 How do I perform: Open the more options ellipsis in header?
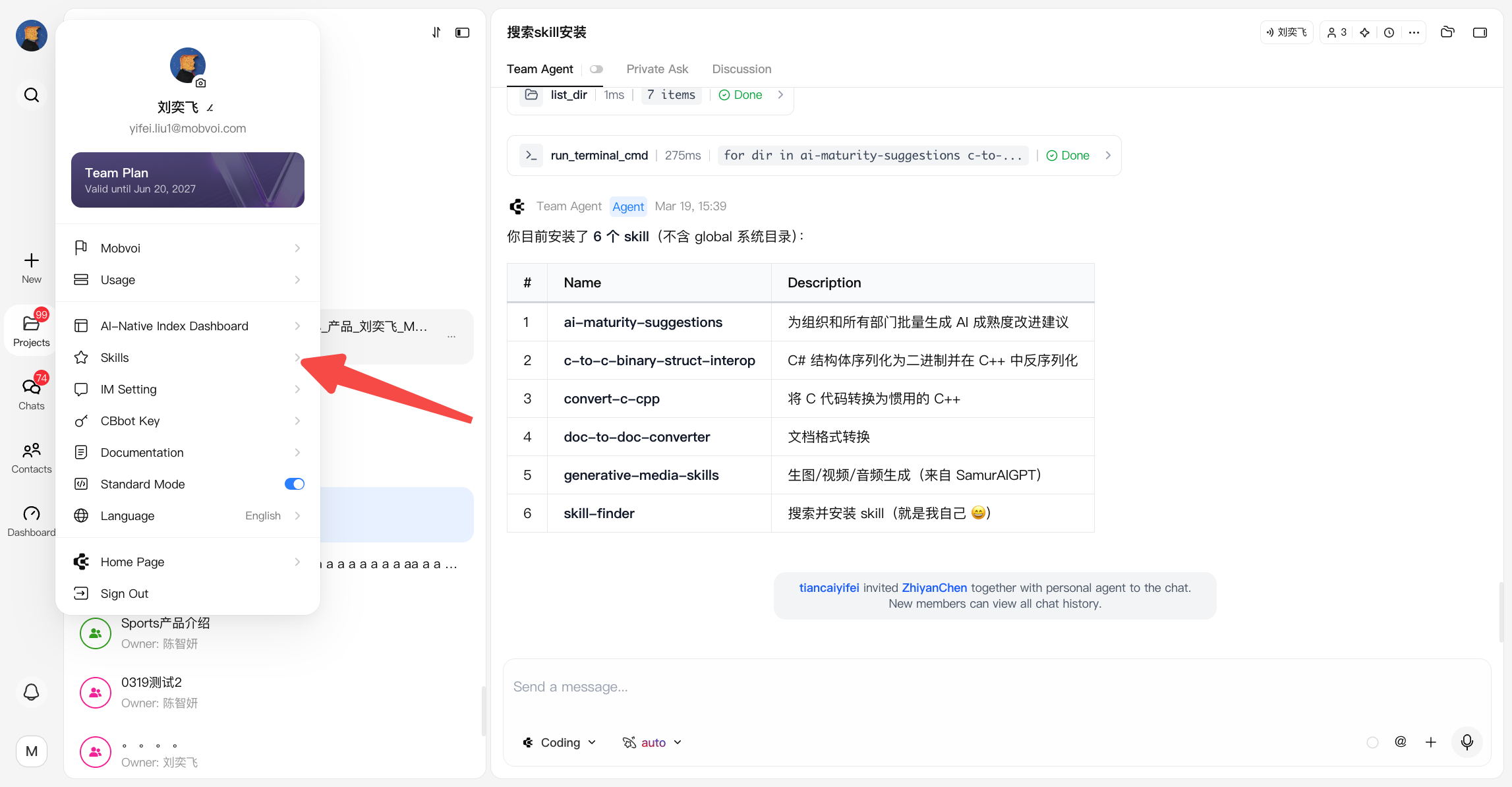coord(1414,32)
